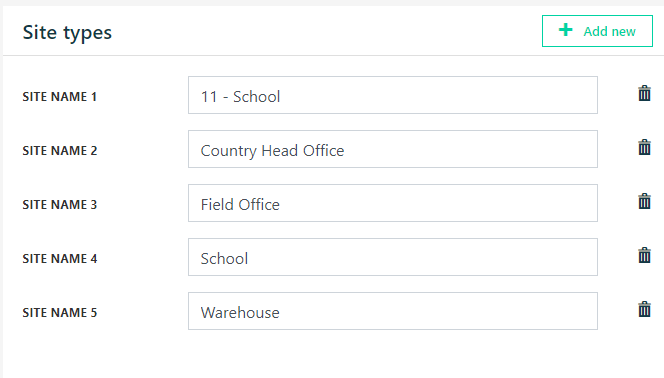664x378 pixels.
Task: Click the Site Name 4 label
Action: click(x=60, y=259)
